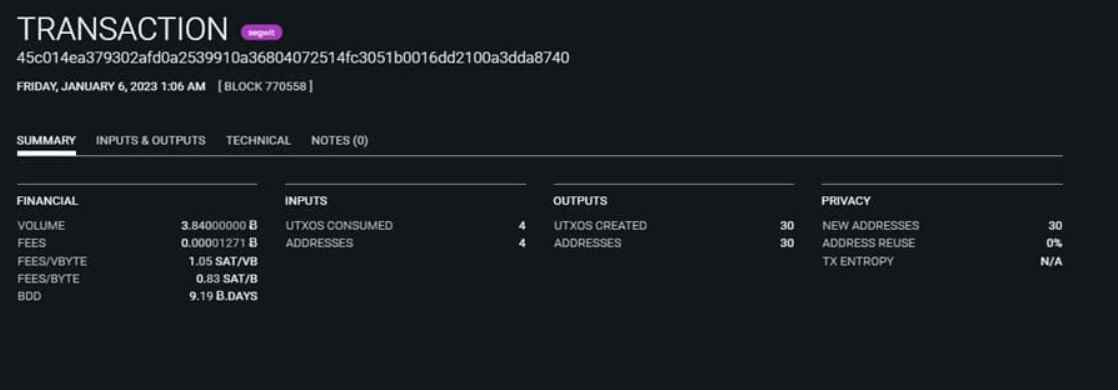Click the BDD 9.19 B.DAYS value
1118x390 pixels.
(223, 297)
